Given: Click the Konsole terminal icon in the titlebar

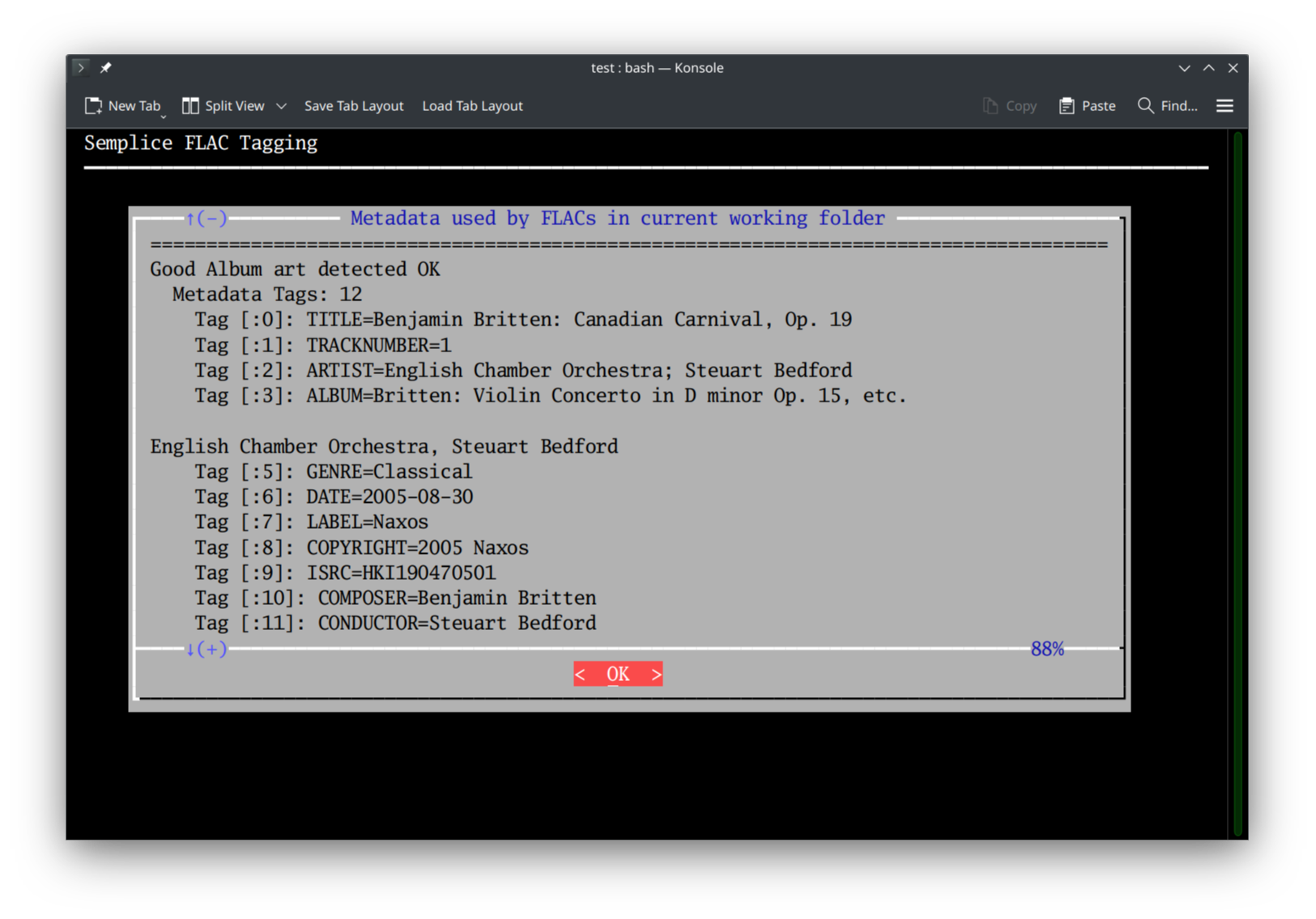Looking at the screenshot, I should [81, 67].
